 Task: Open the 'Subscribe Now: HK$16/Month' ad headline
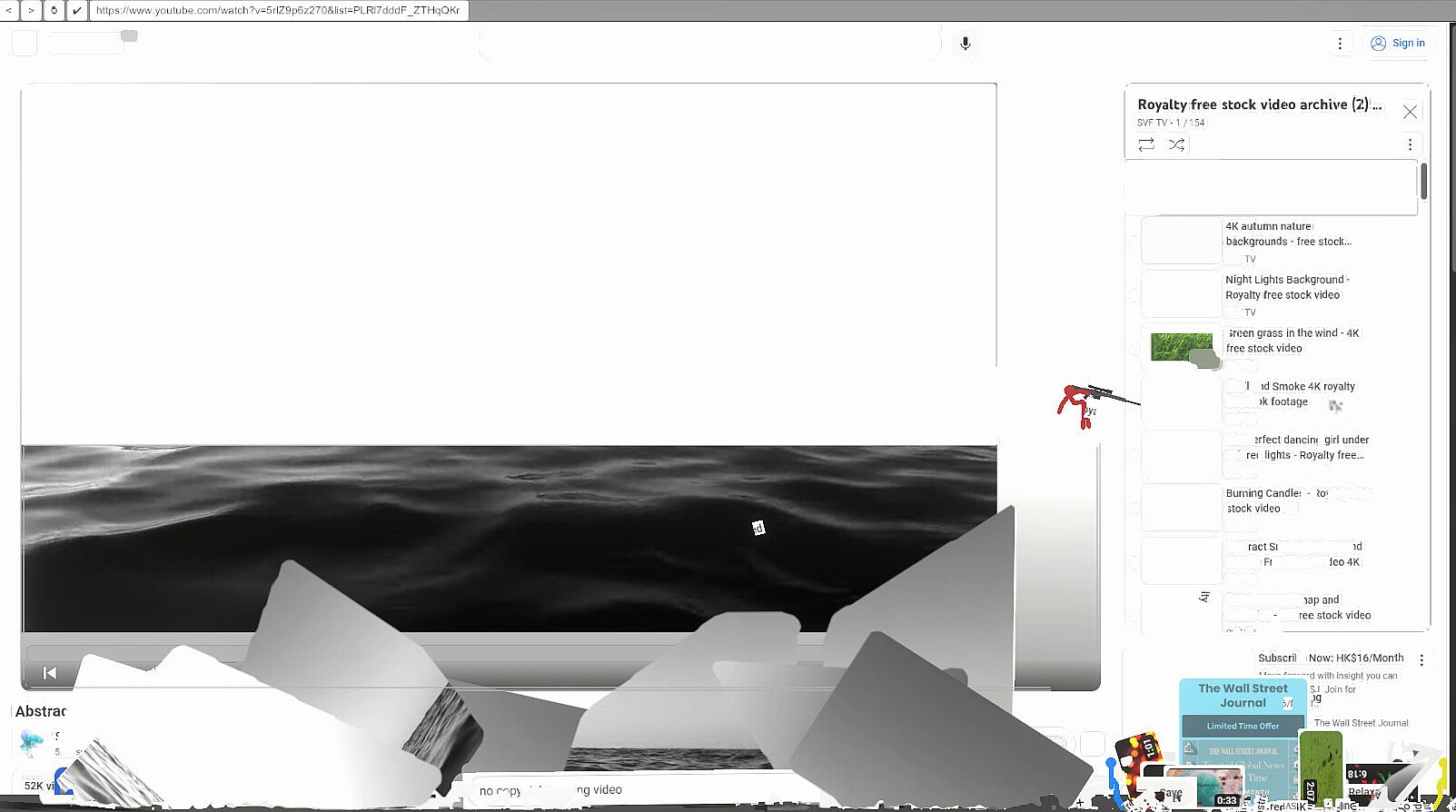click(1331, 658)
